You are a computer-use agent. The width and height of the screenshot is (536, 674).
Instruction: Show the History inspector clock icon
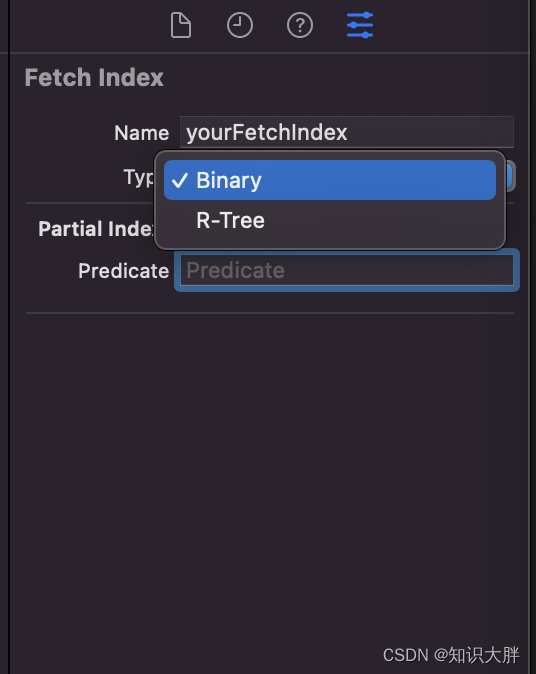tap(240, 25)
